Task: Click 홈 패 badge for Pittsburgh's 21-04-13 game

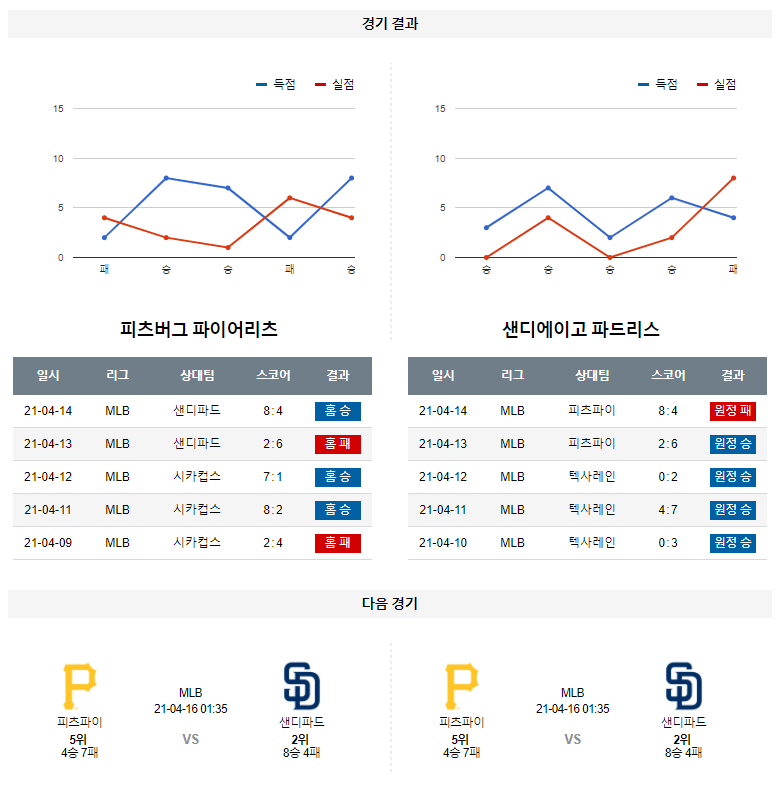Action: tap(337, 444)
